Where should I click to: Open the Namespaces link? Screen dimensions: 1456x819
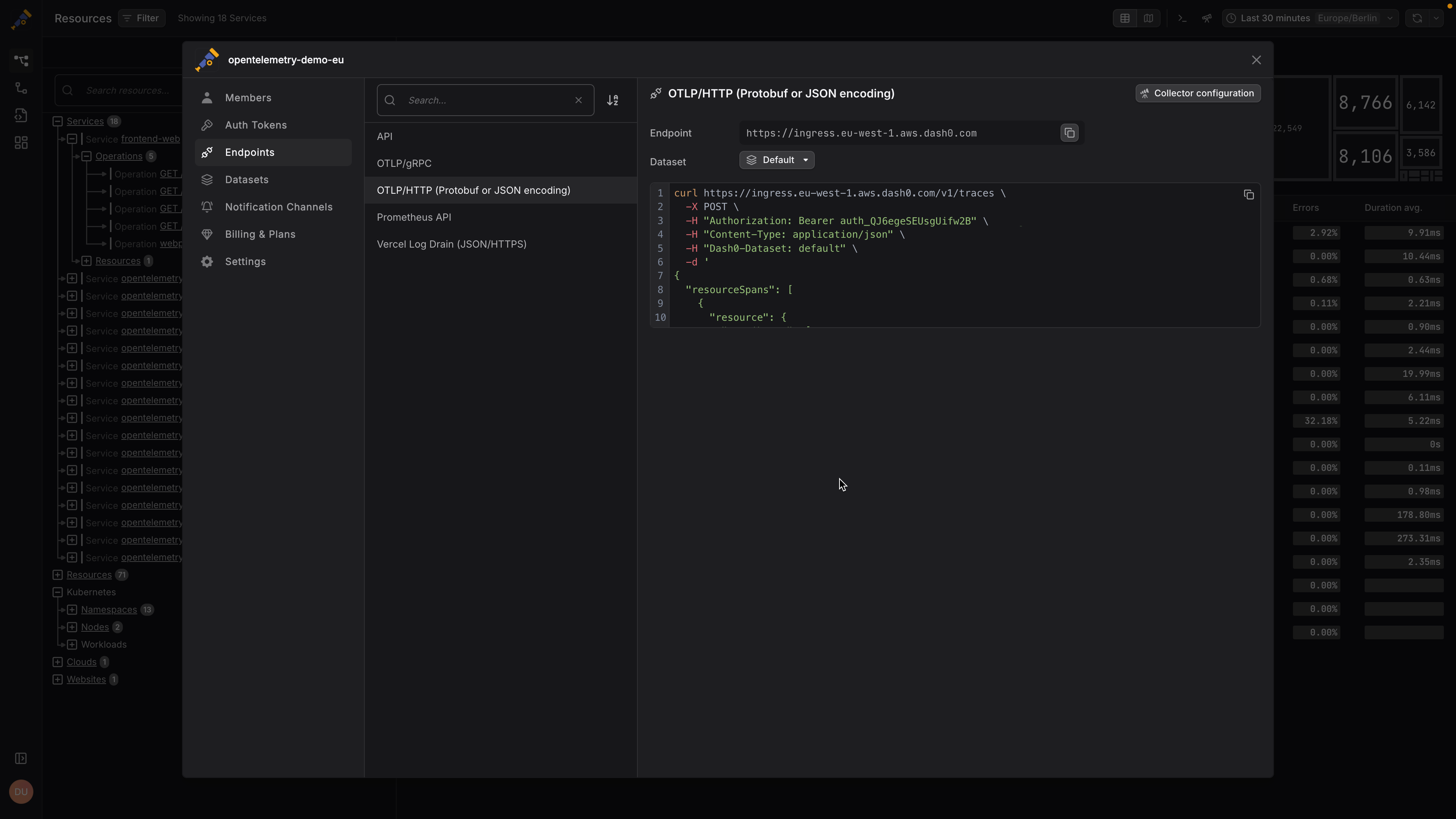click(x=109, y=609)
